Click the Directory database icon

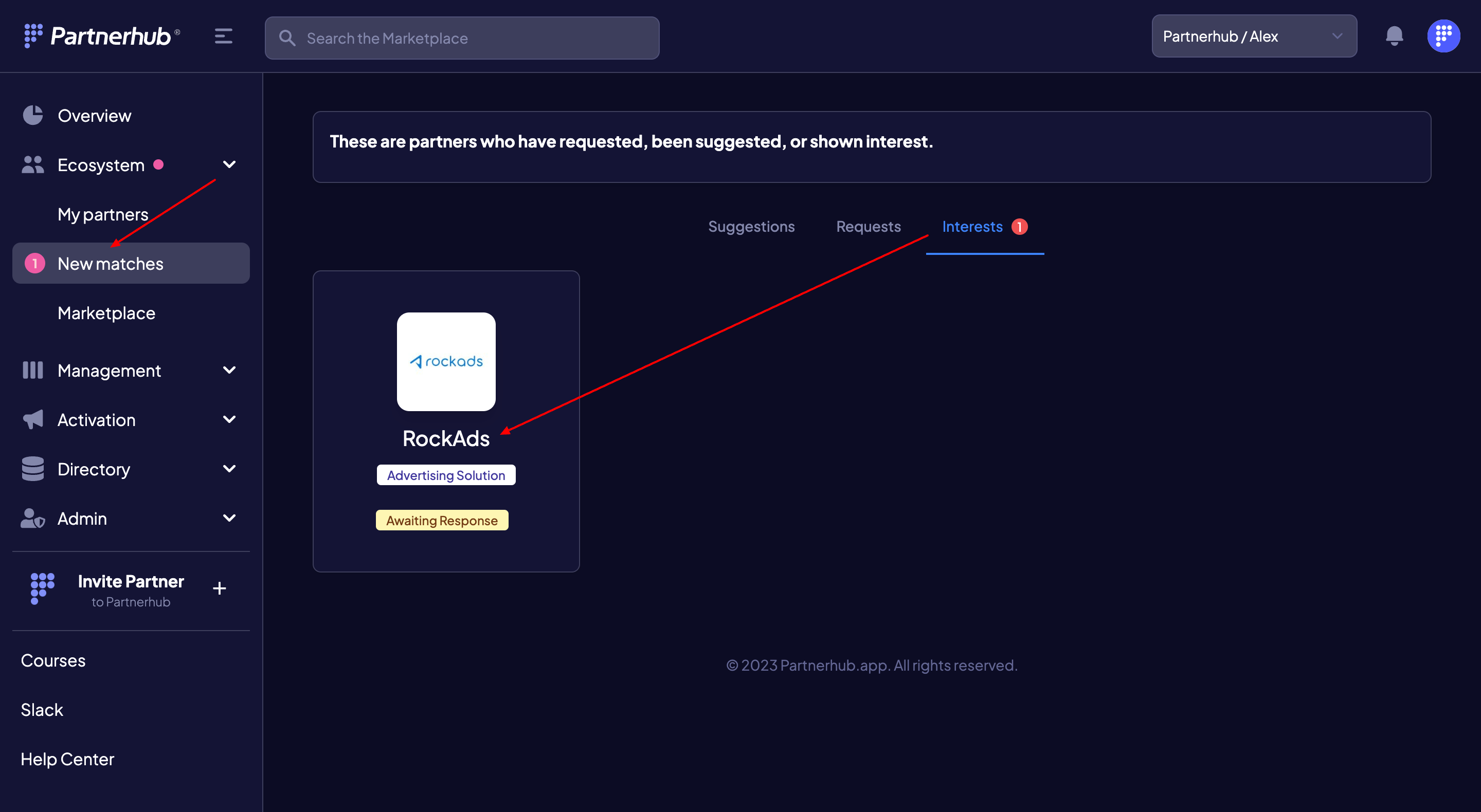[x=33, y=469]
